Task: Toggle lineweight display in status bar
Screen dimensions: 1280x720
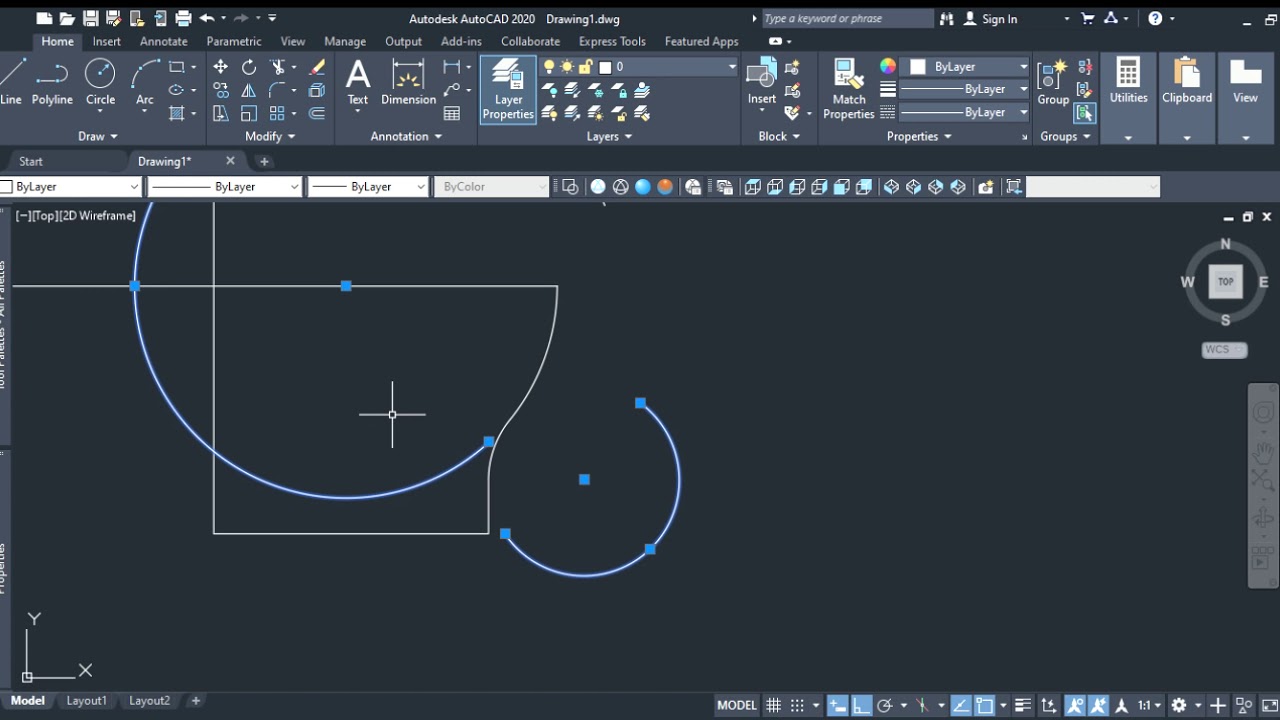Action: (x=1023, y=705)
